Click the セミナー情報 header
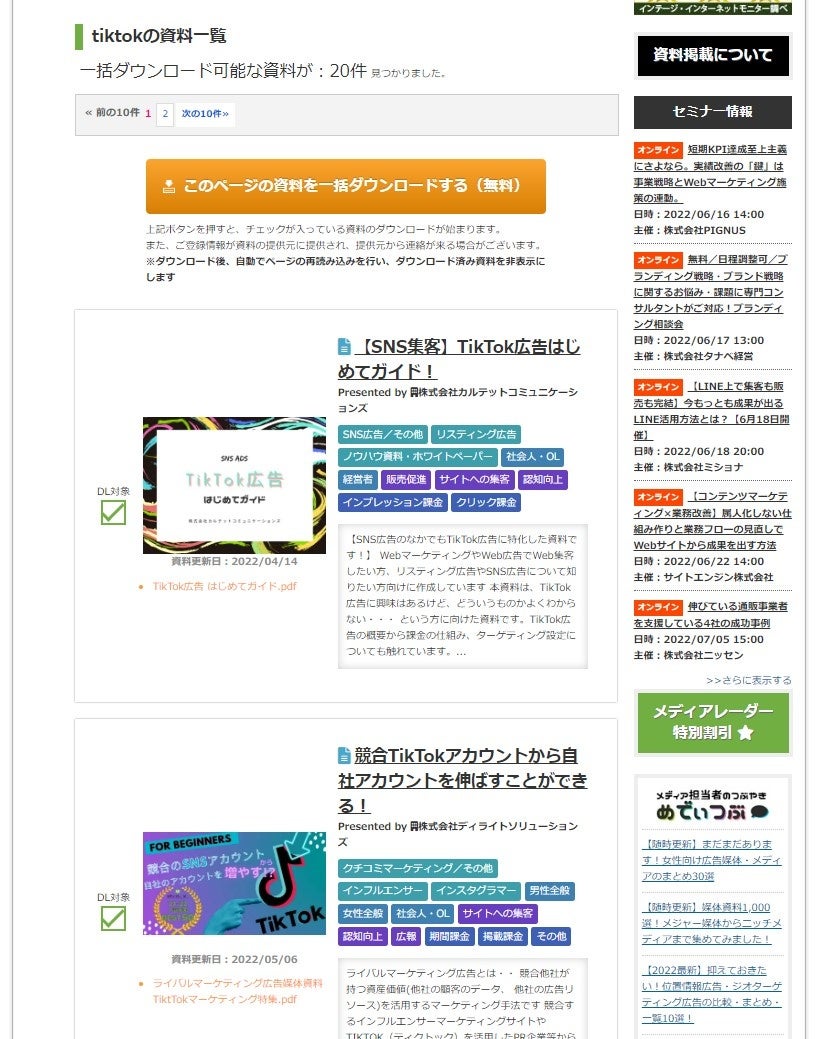 click(713, 112)
